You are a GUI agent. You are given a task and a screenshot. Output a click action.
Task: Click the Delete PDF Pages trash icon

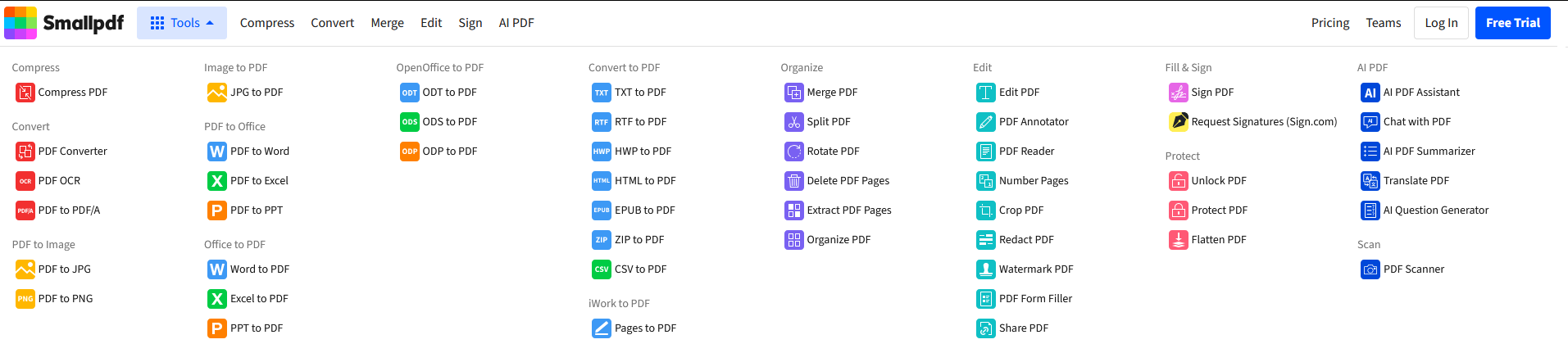[x=793, y=181]
